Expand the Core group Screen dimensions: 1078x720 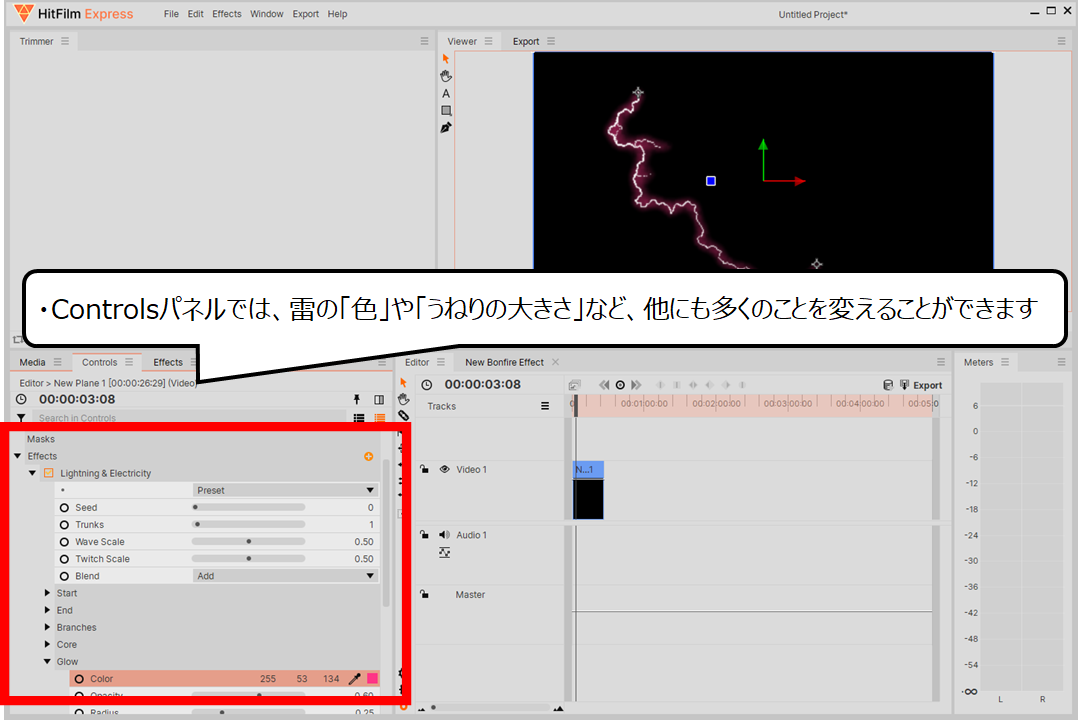[47, 644]
